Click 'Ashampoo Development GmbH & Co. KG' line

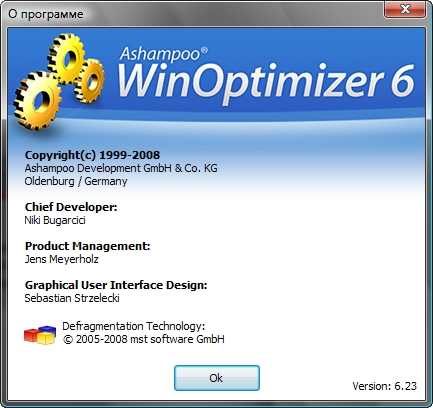(121, 168)
